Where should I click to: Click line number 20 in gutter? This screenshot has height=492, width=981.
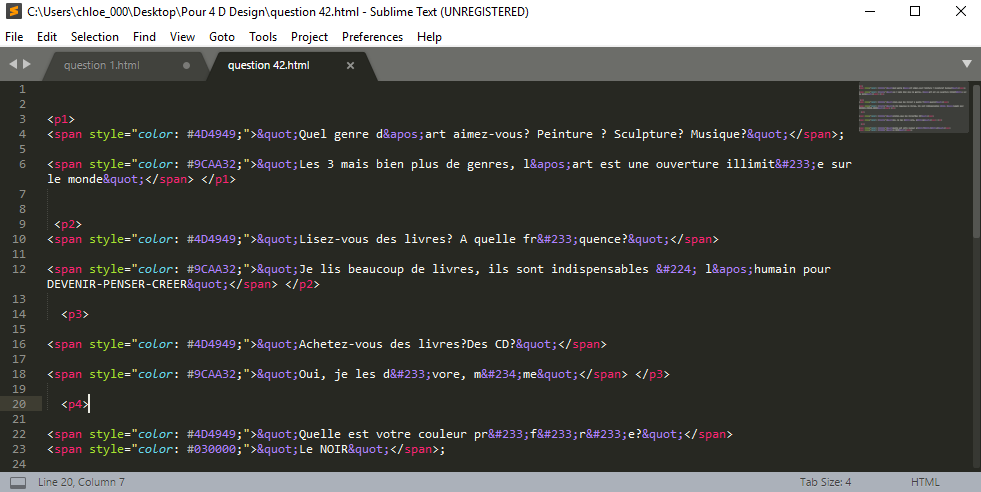[21, 404]
